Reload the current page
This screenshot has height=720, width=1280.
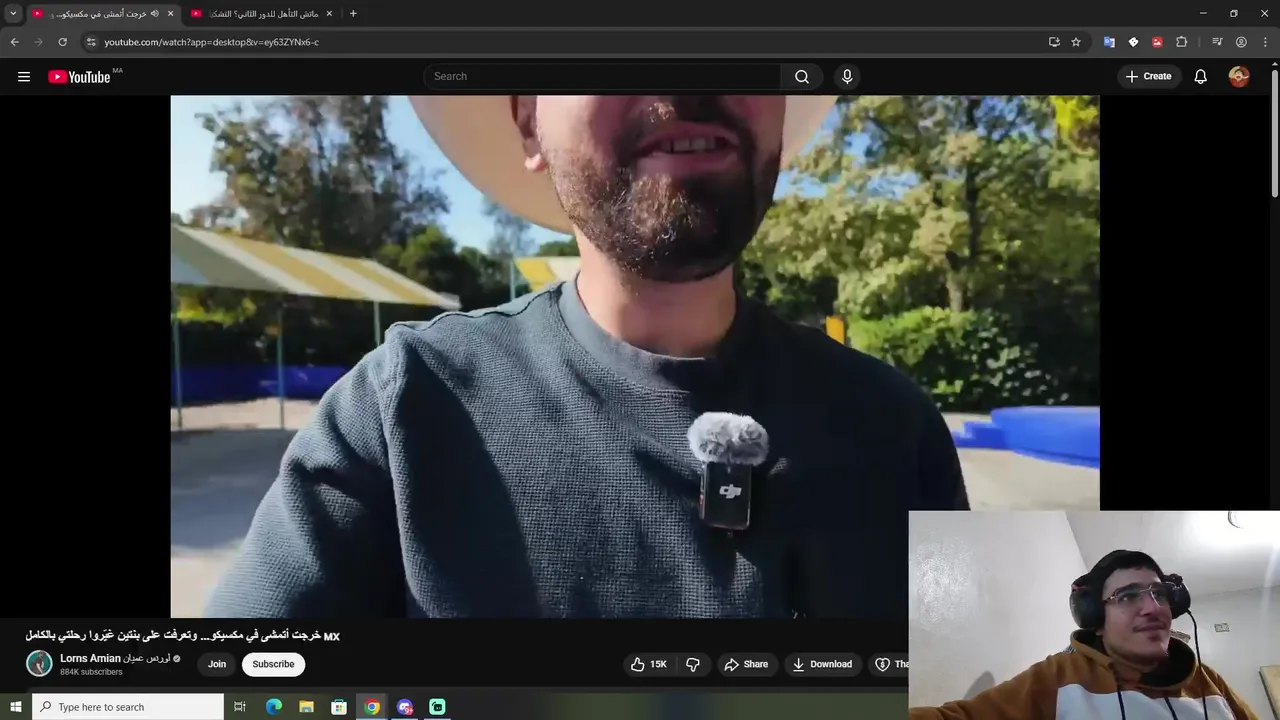coord(62,42)
